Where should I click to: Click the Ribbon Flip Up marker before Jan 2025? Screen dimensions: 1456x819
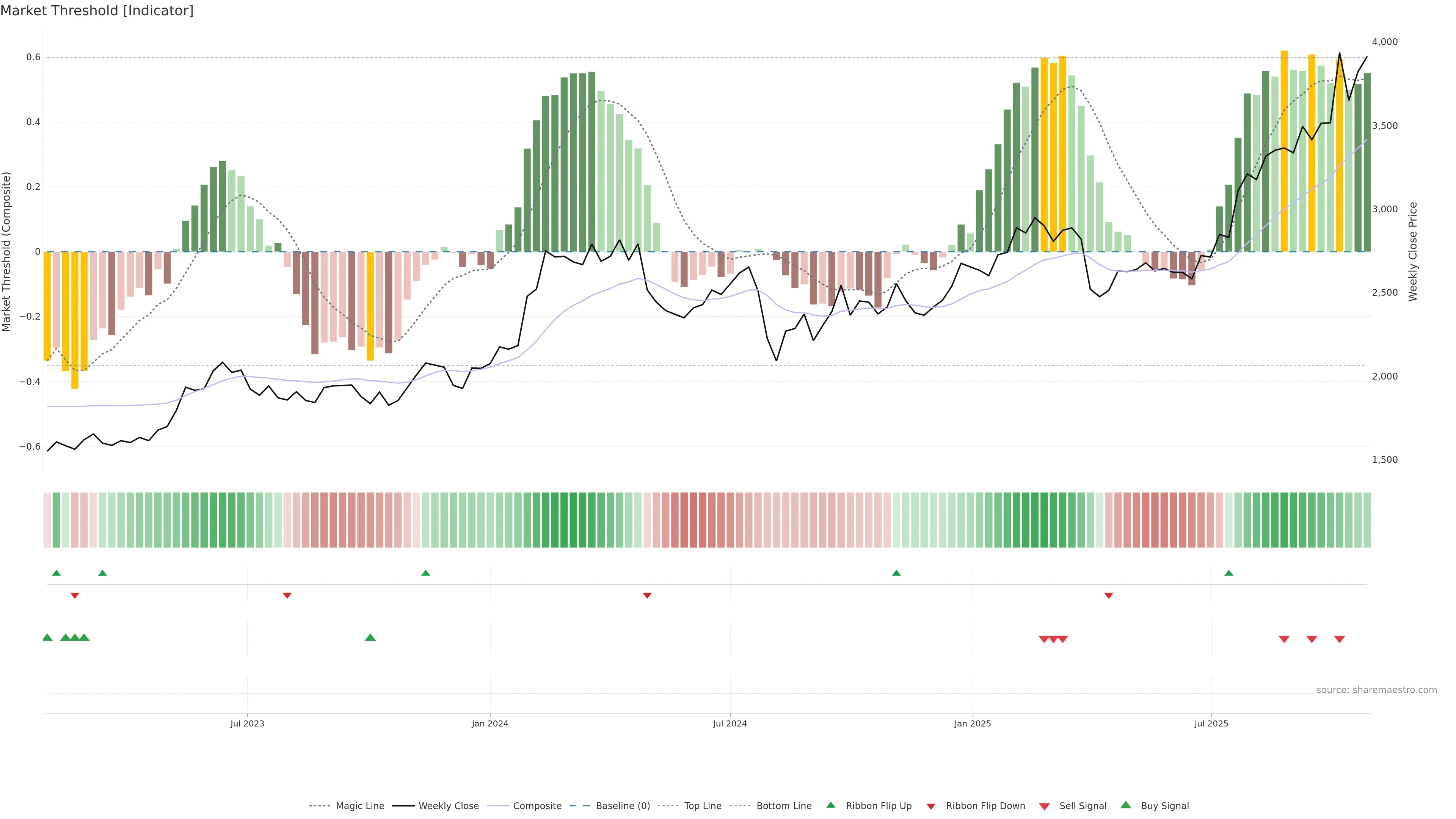896,573
